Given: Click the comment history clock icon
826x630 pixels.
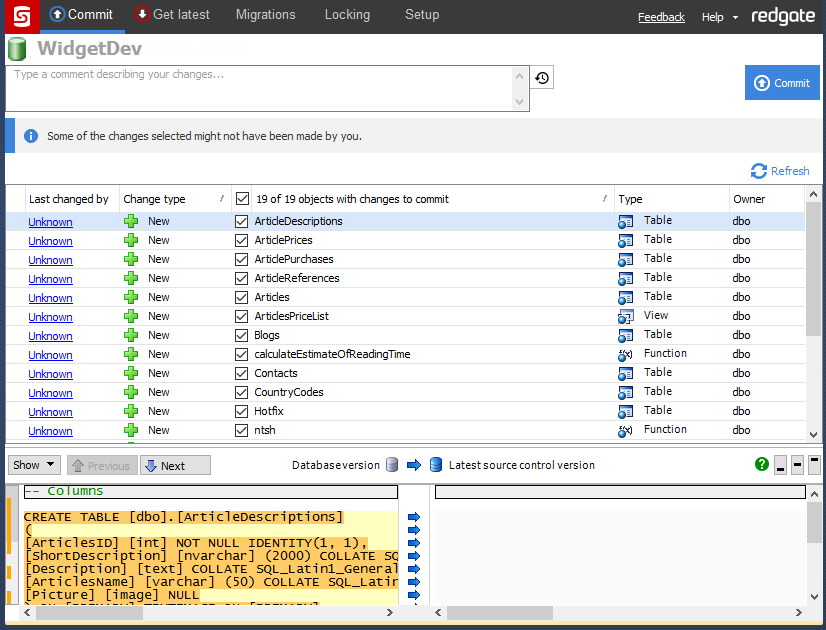Looking at the screenshot, I should click(x=541, y=78).
